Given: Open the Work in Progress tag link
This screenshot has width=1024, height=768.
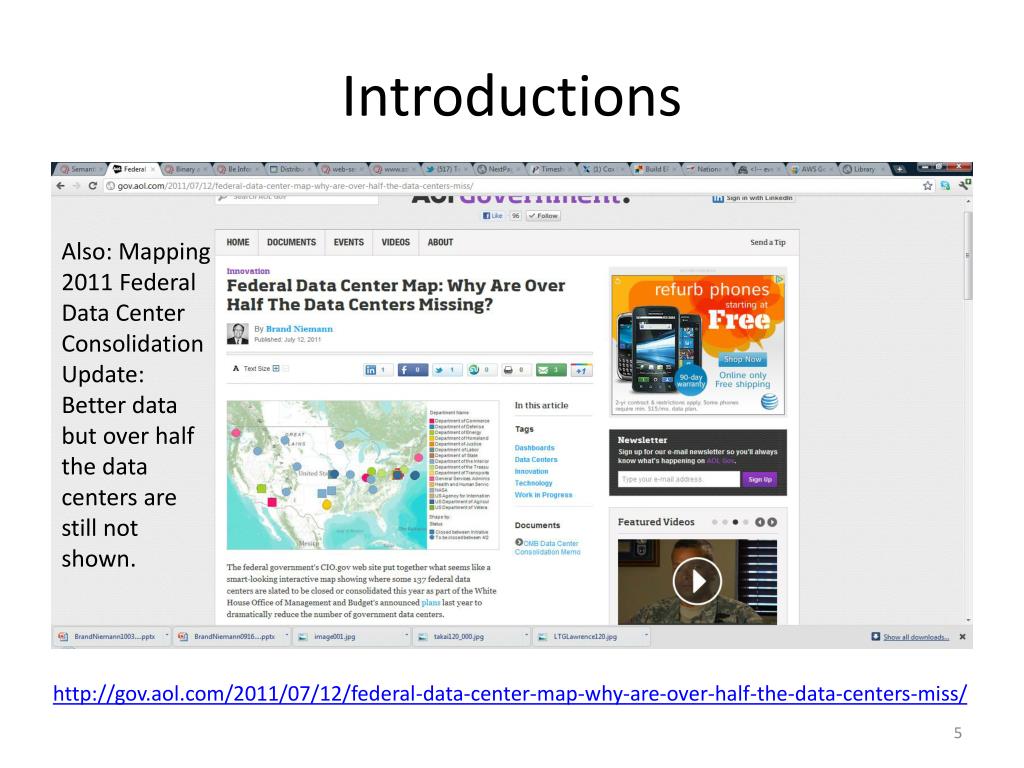Looking at the screenshot, I should tap(543, 495).
